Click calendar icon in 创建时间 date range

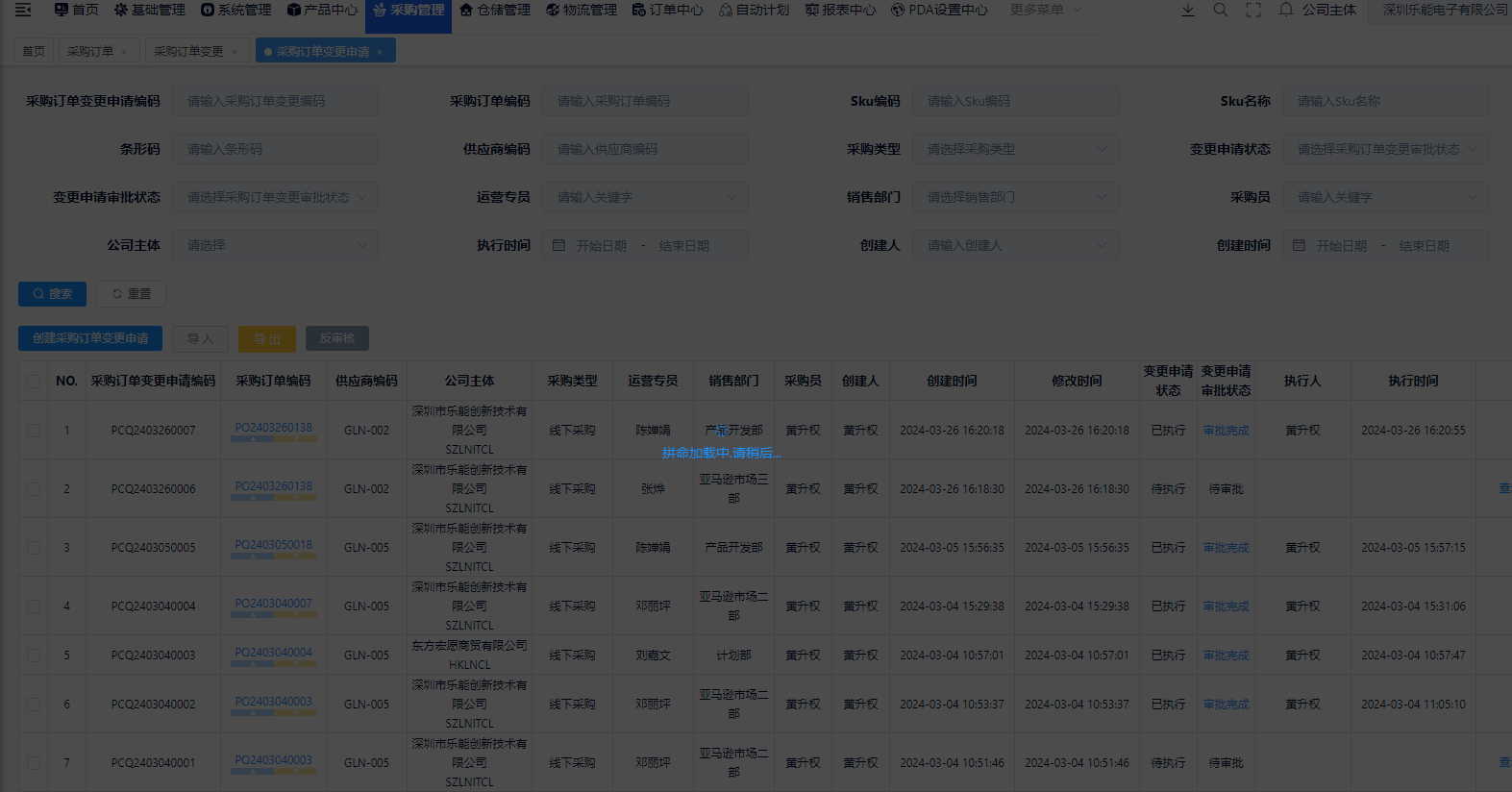tap(1299, 246)
